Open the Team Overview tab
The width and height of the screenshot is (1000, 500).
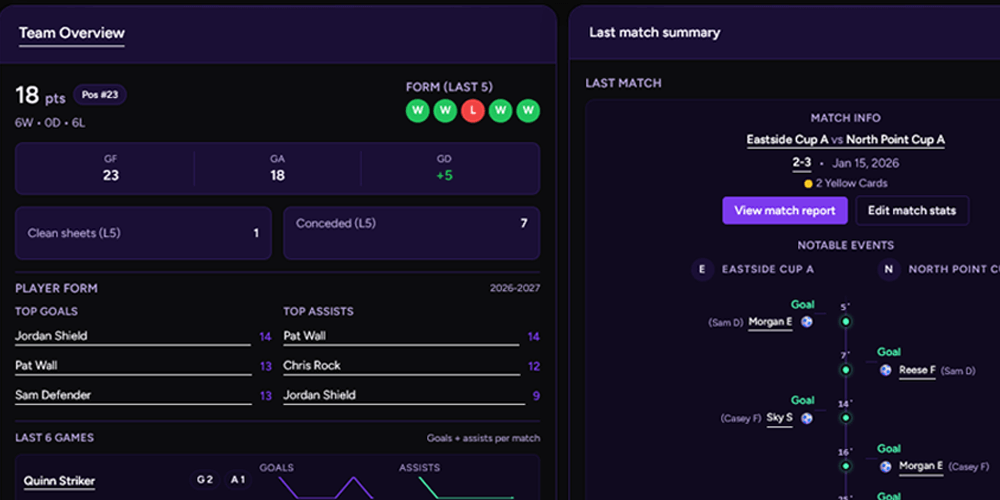coord(71,33)
